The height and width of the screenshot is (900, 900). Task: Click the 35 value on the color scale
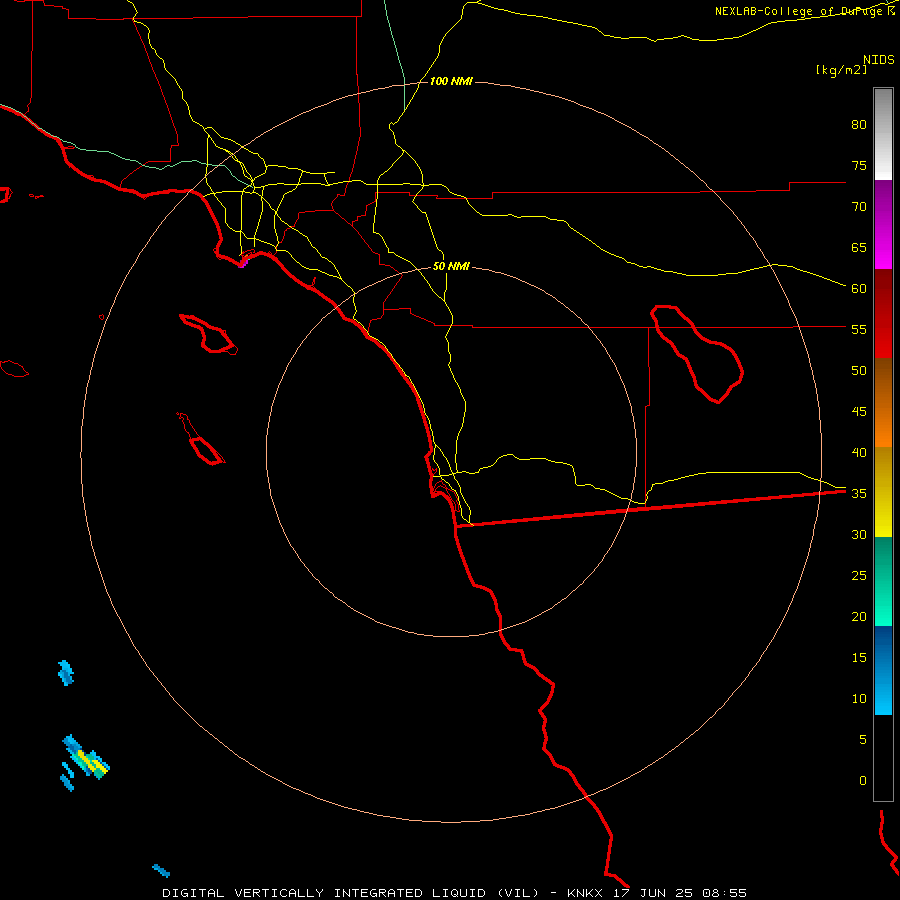[x=859, y=494]
